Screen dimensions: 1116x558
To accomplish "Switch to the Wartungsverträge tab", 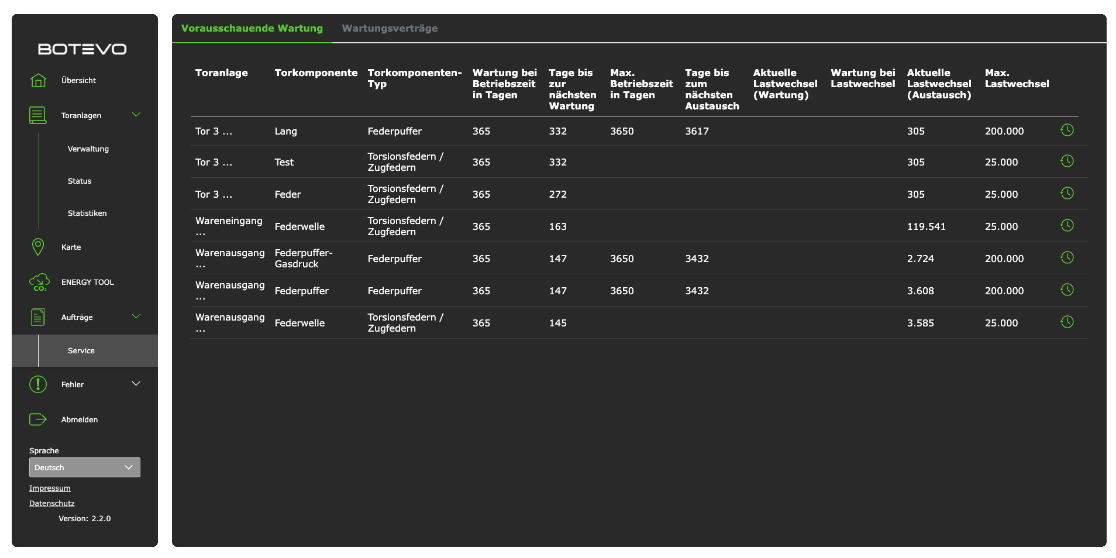I will click(389, 29).
